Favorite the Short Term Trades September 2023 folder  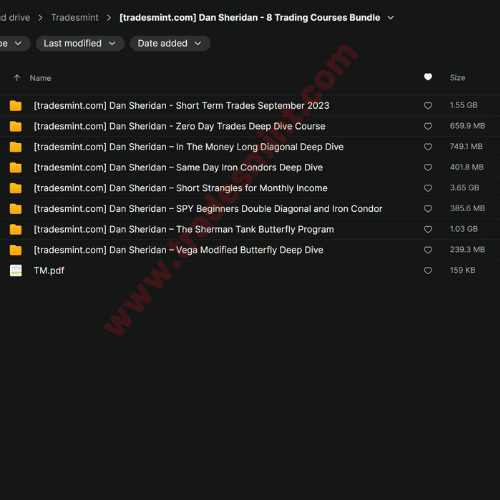[x=428, y=106]
